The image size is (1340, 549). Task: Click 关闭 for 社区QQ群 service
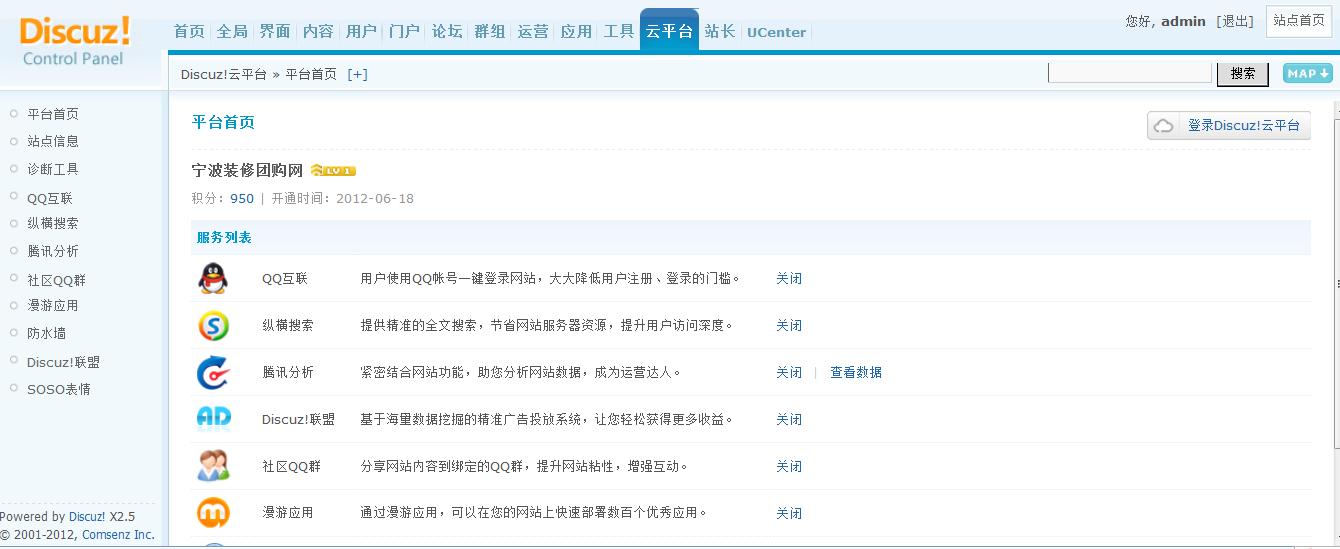[789, 466]
